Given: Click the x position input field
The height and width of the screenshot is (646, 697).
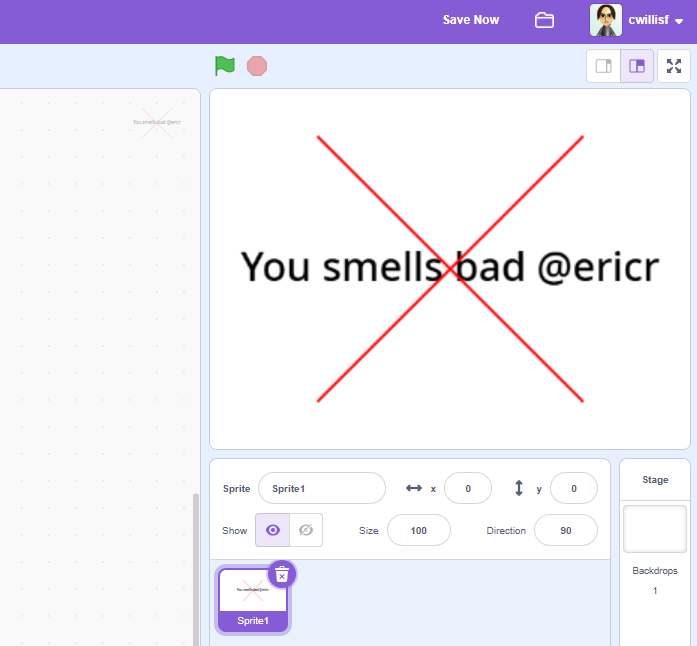Looking at the screenshot, I should pyautogui.click(x=467, y=488).
